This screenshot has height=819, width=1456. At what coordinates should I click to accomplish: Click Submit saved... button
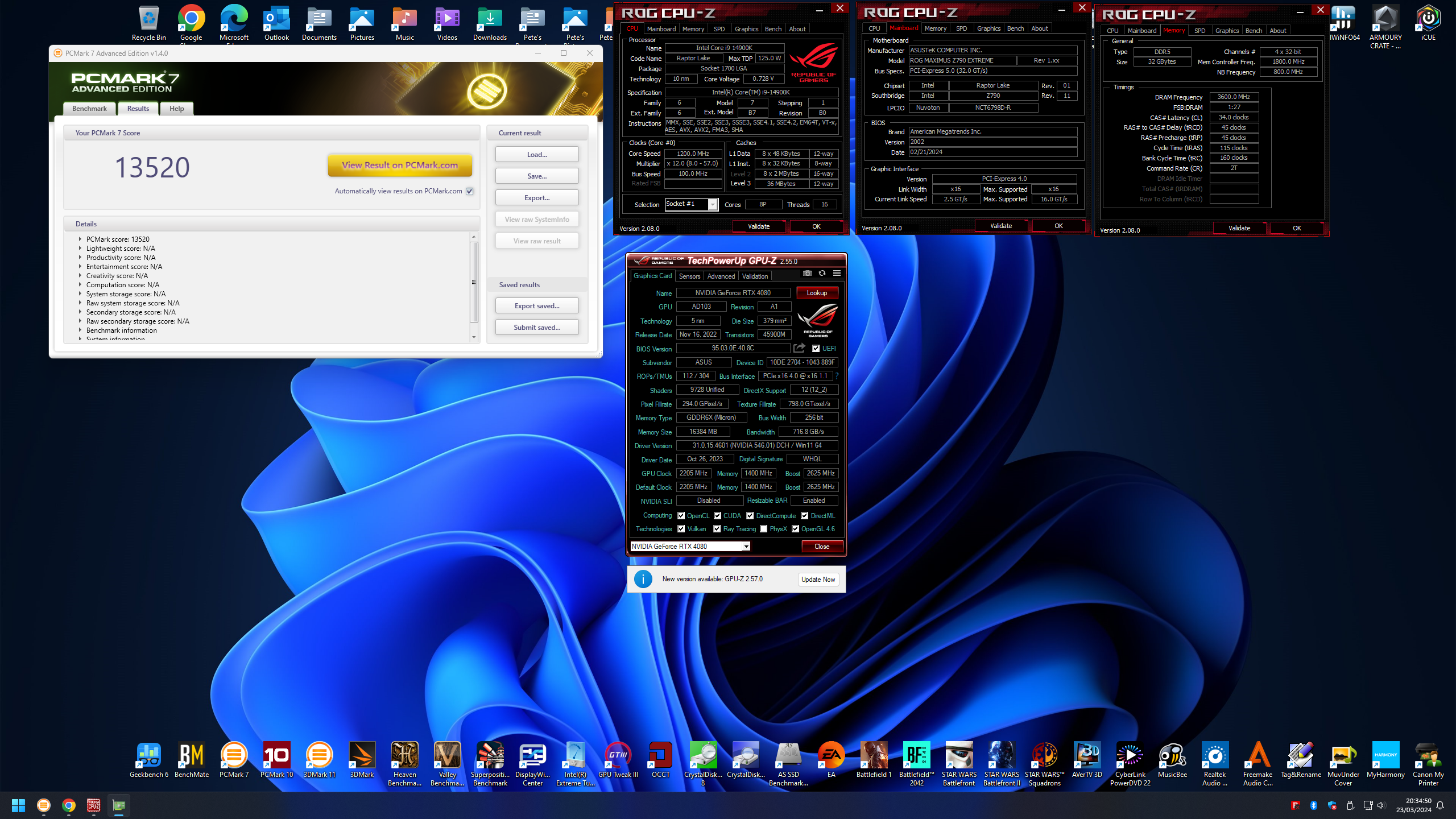[537, 328]
